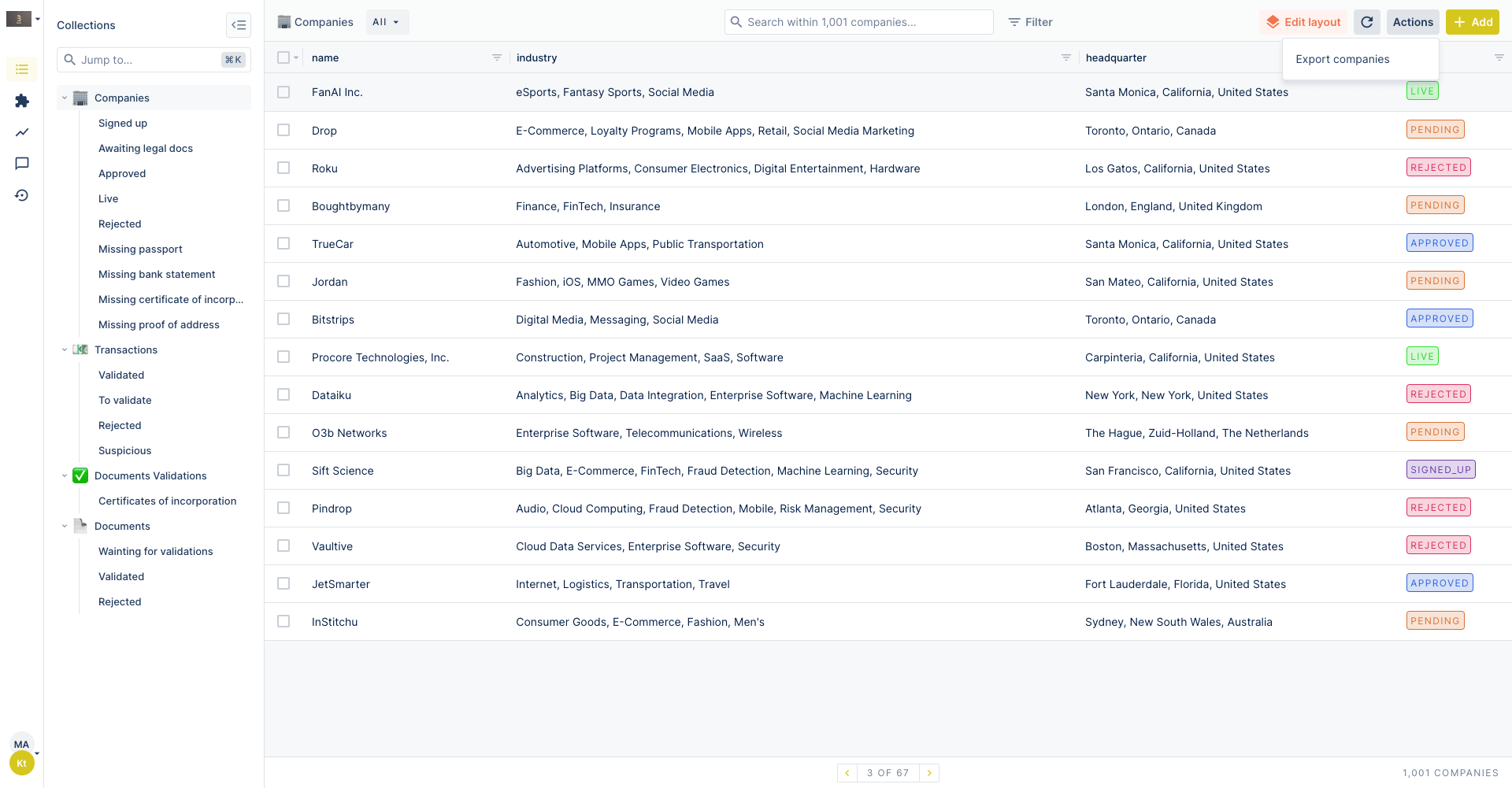
Task: Open the puzzle-piece integrations icon
Action: pos(22,101)
